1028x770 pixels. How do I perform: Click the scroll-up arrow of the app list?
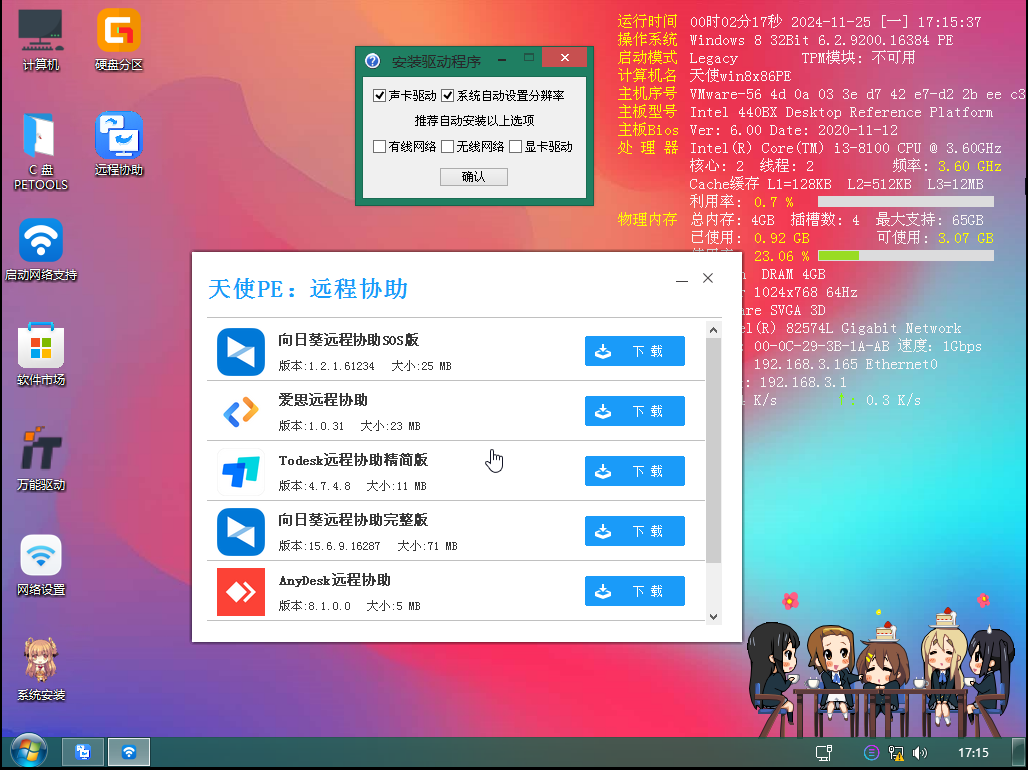point(713,330)
